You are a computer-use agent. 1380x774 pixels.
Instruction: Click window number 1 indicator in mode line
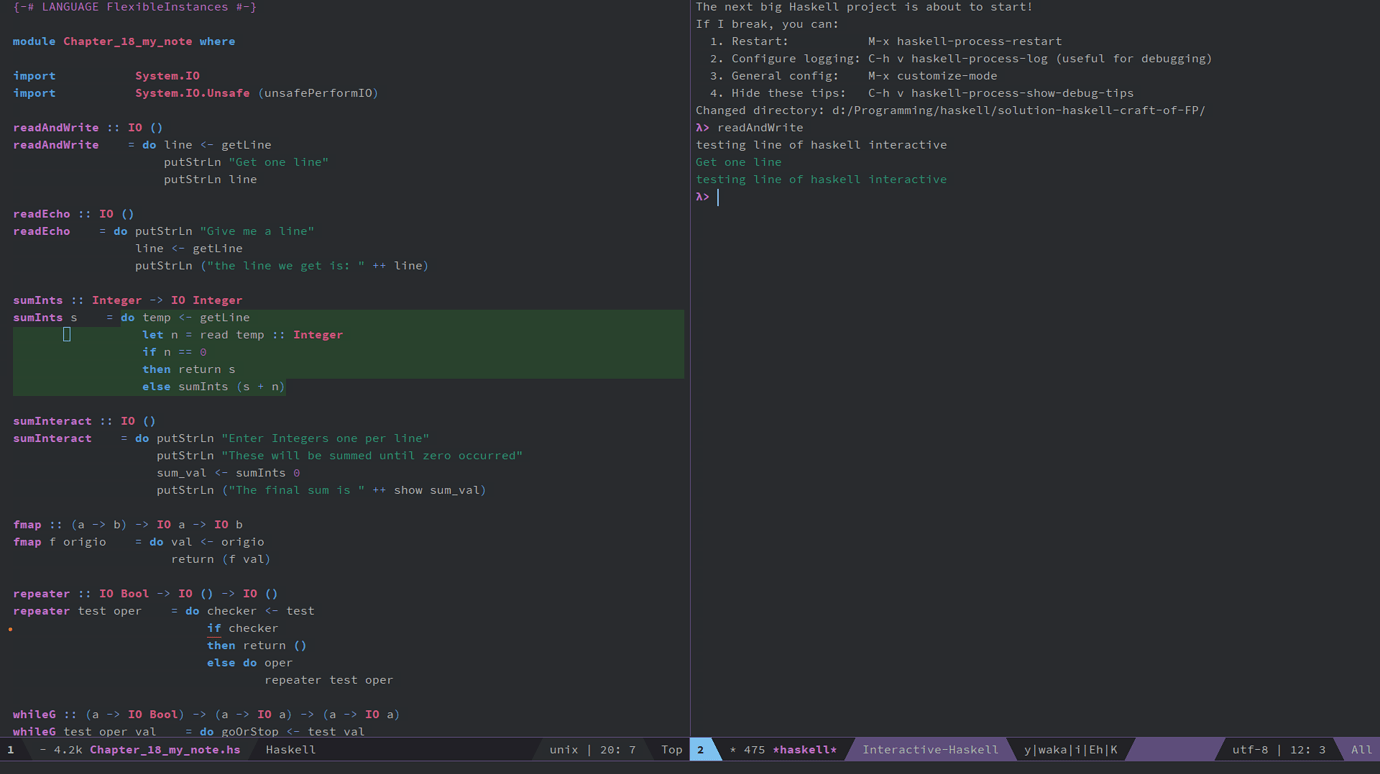(x=11, y=749)
